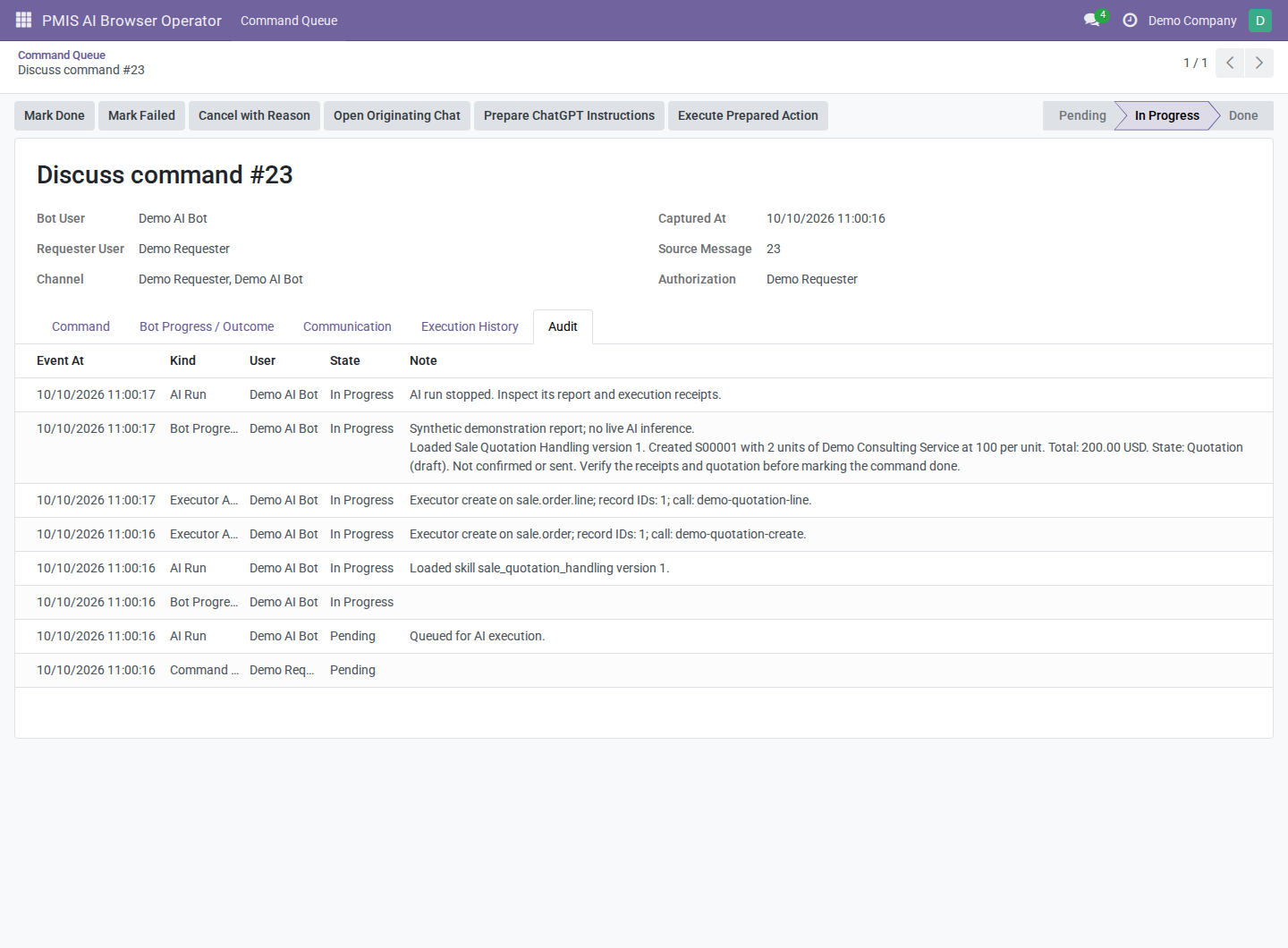Screen dimensions: 1288x948
Task: Switch to the Command tab
Action: click(x=80, y=326)
